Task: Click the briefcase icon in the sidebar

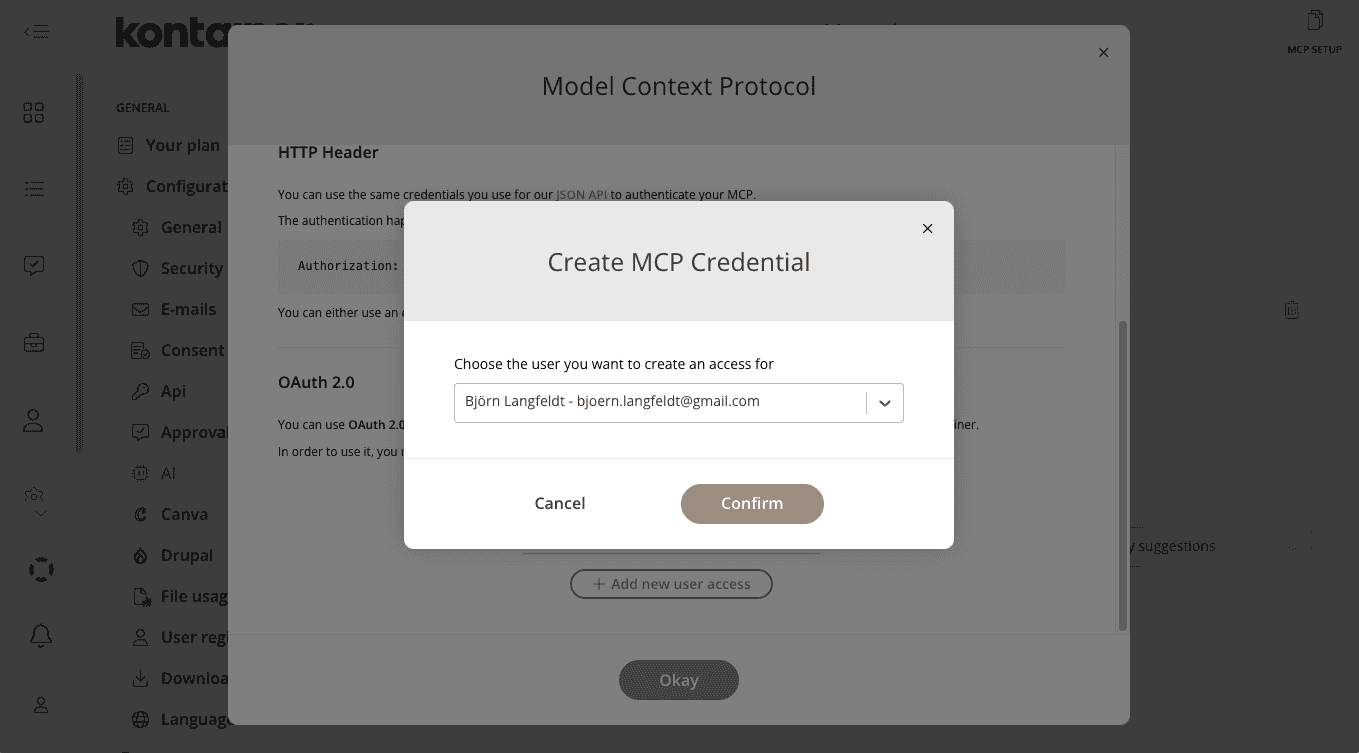Action: (33, 341)
